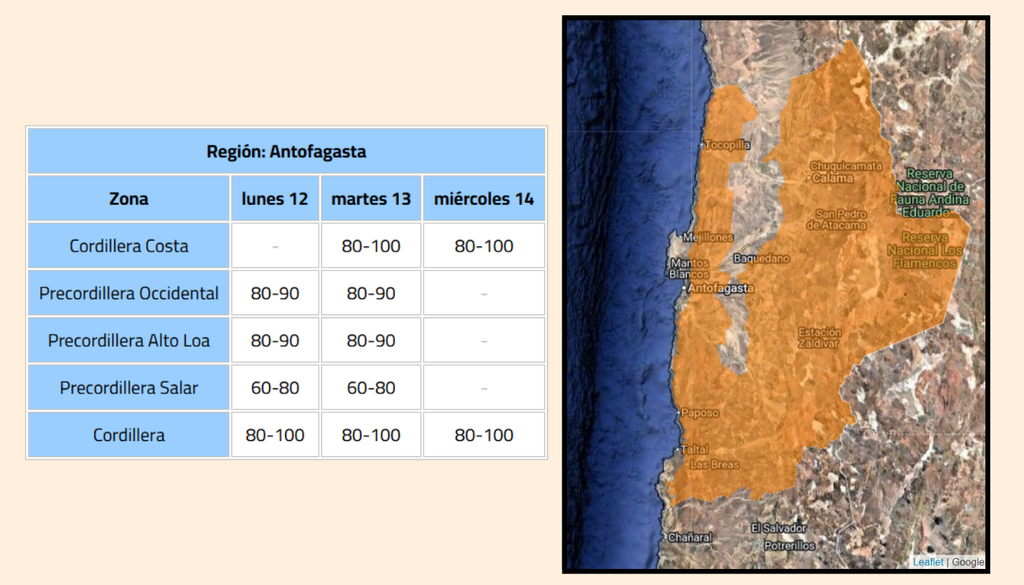Screen dimensions: 1024x585
Task: Click the Chañaral label on the map
Action: (690, 537)
